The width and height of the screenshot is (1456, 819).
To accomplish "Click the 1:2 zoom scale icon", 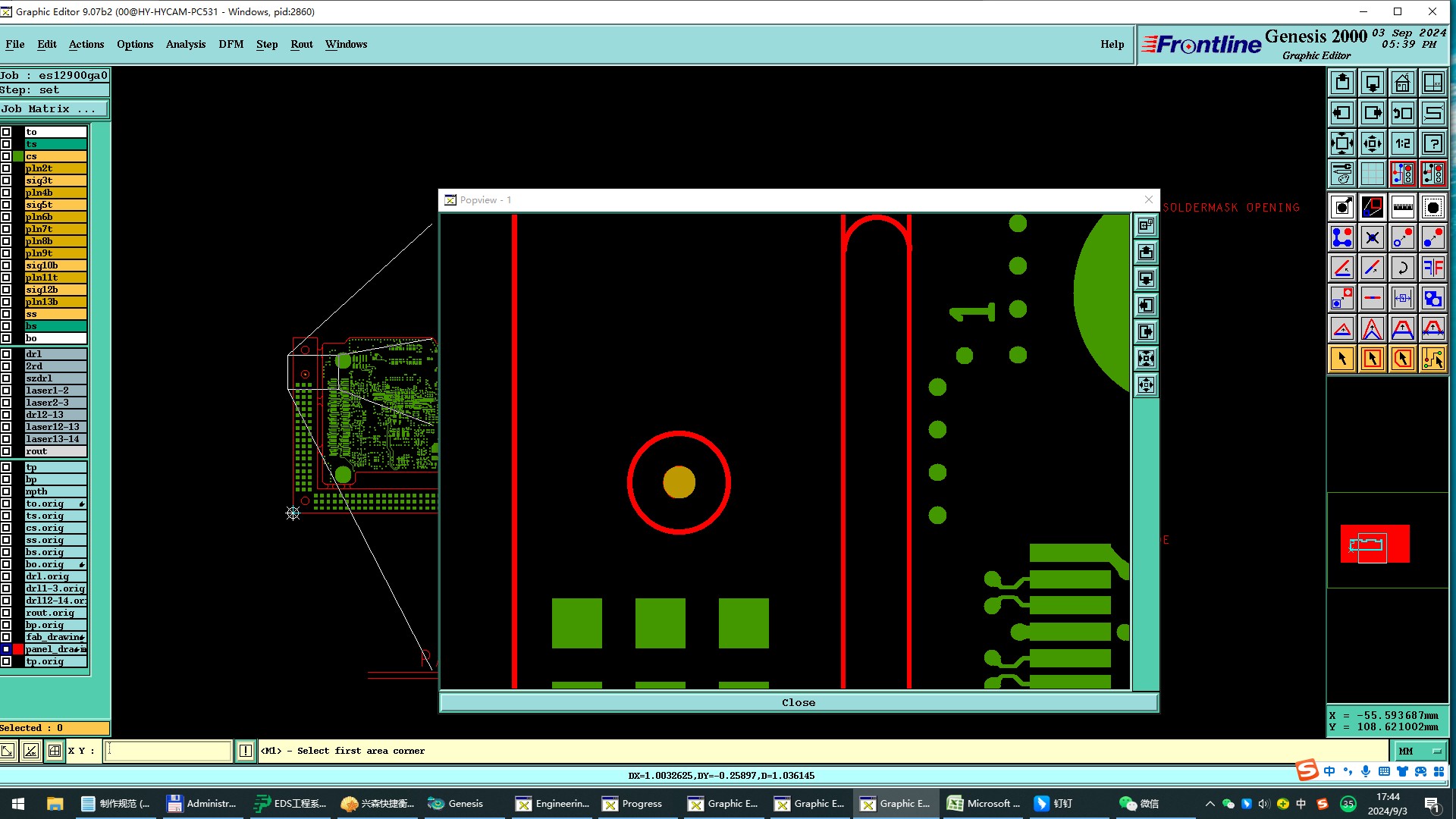I will 1402,143.
